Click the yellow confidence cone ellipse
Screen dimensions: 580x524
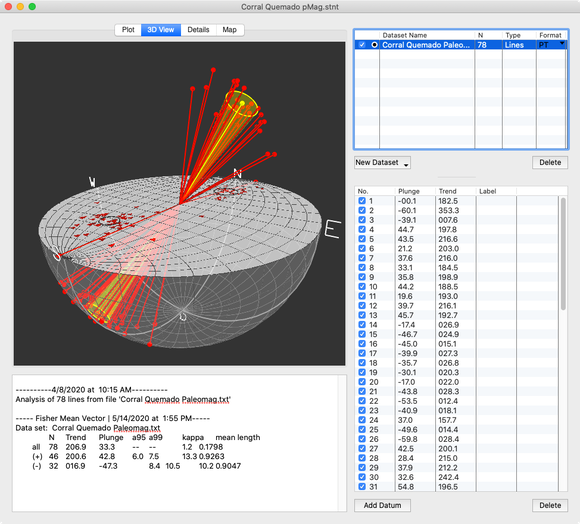pos(242,104)
